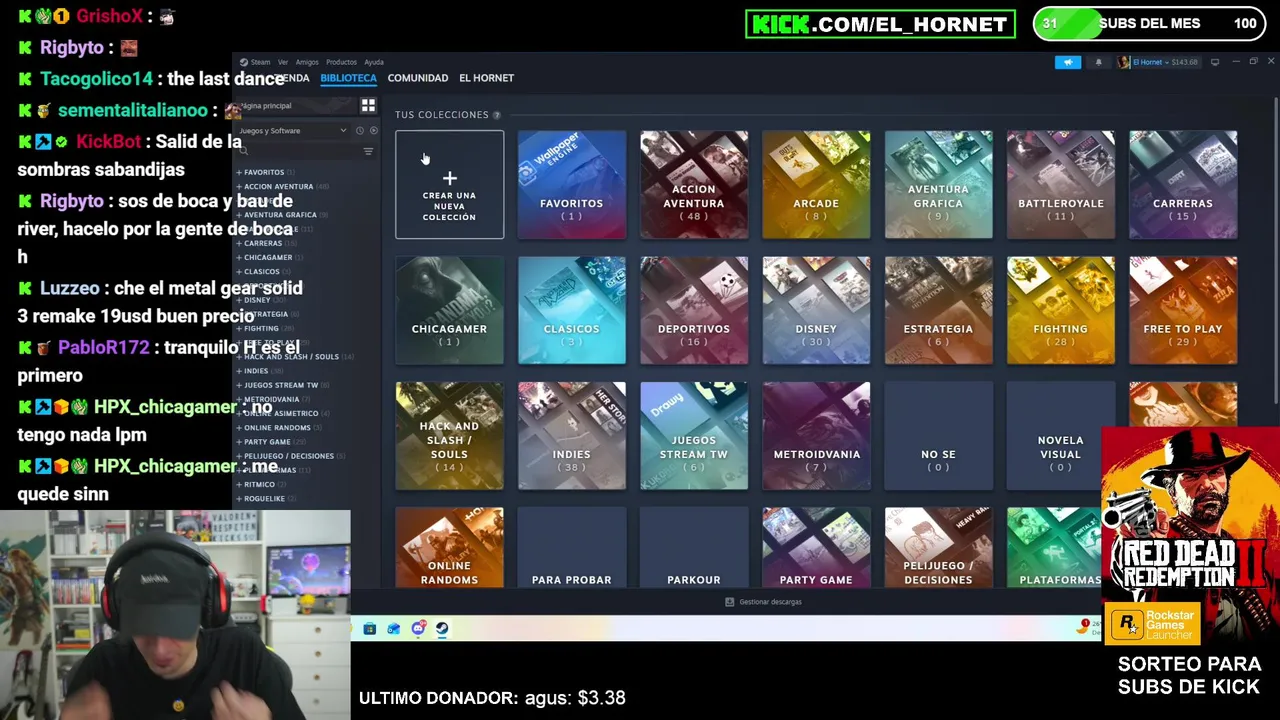The width and height of the screenshot is (1280, 720).
Task: Open the Online Randoms collection tile
Action: [x=449, y=548]
